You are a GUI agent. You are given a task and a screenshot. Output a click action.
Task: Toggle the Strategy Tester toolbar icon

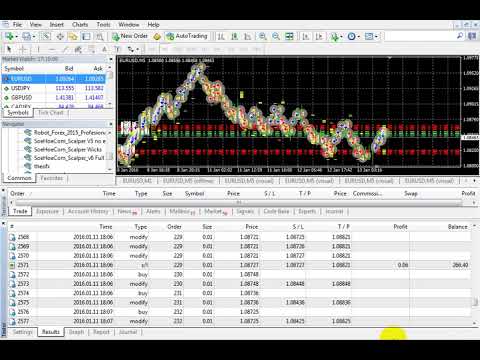coord(99,36)
